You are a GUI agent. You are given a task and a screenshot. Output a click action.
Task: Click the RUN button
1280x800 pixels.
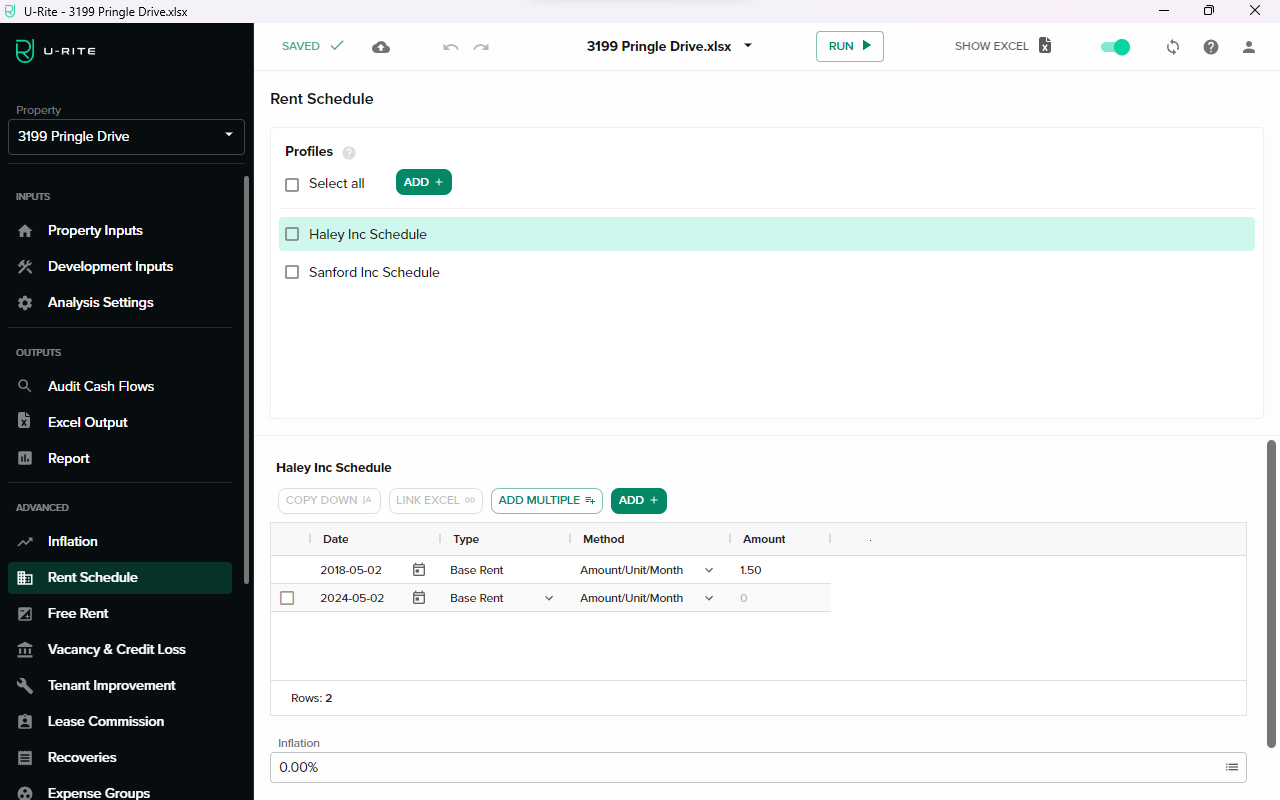point(849,46)
